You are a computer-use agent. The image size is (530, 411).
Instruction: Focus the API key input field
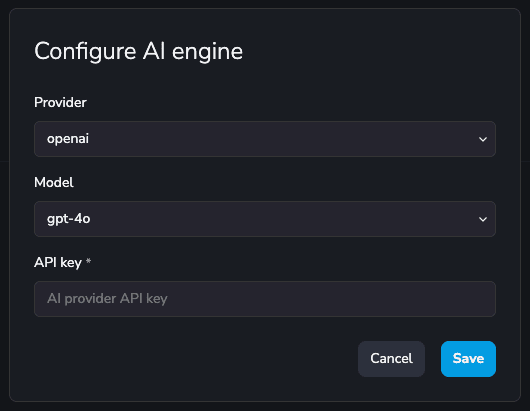click(265, 299)
